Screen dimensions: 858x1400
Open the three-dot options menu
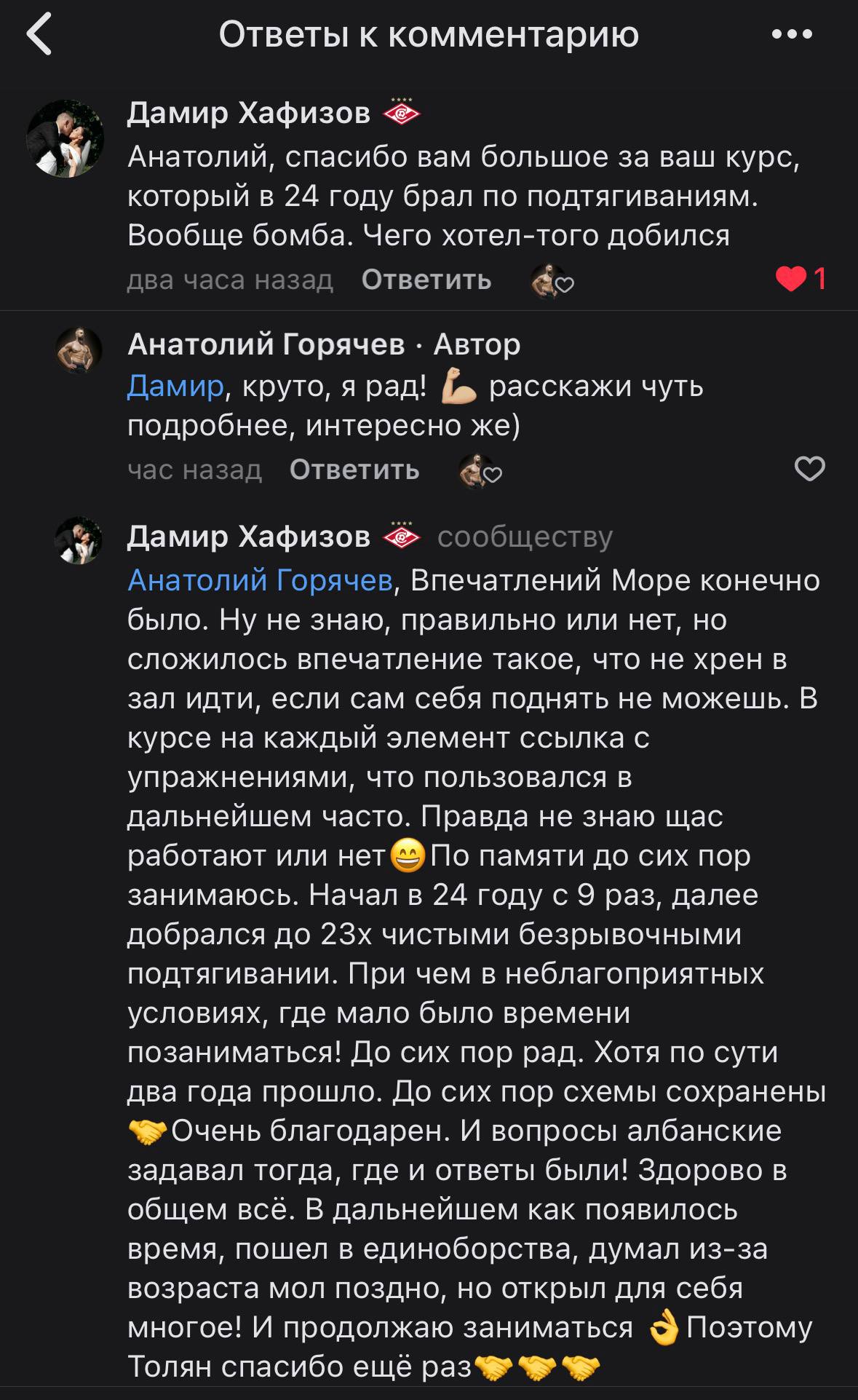[793, 34]
